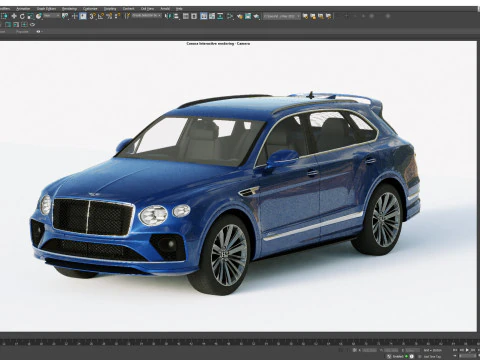Open the Animation menu
Image resolution: width=480 pixels, height=360 pixels.
click(x=23, y=9)
